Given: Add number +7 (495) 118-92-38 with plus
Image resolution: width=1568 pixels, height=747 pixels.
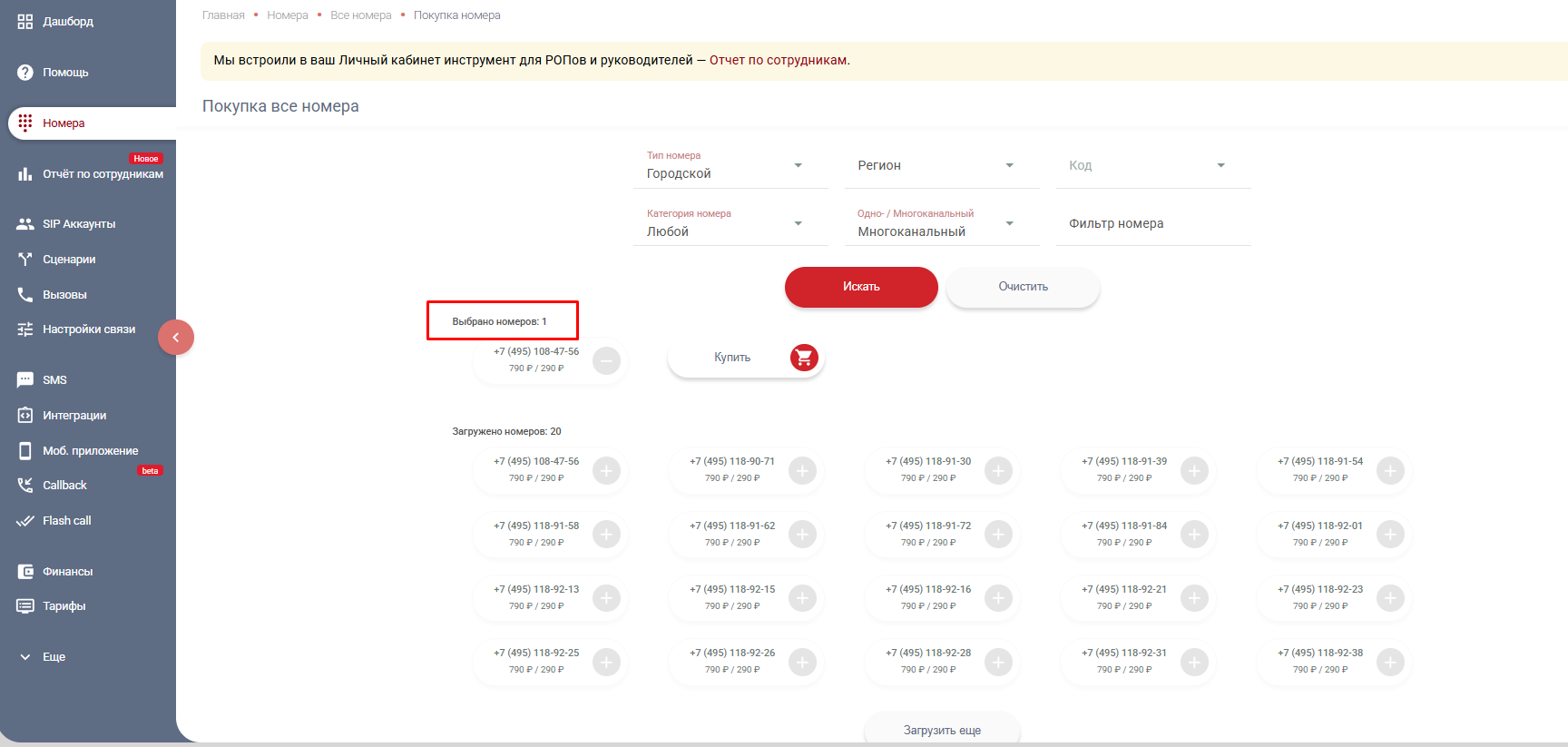Looking at the screenshot, I should 1390,663.
